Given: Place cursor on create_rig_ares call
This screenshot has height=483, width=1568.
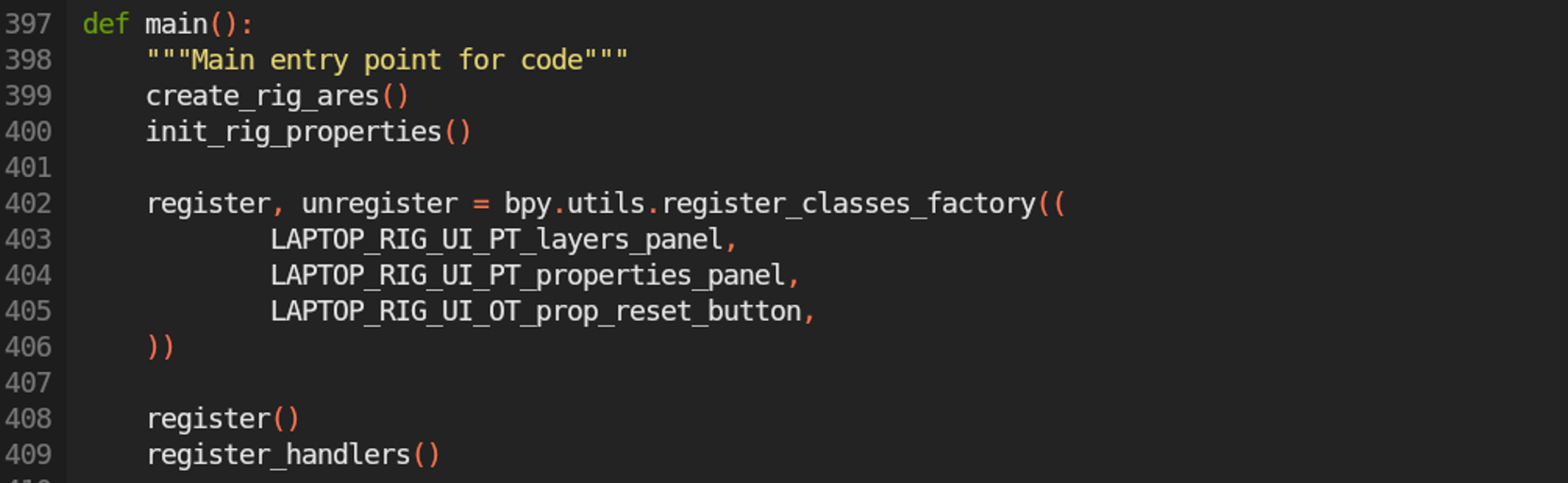Looking at the screenshot, I should click(263, 96).
